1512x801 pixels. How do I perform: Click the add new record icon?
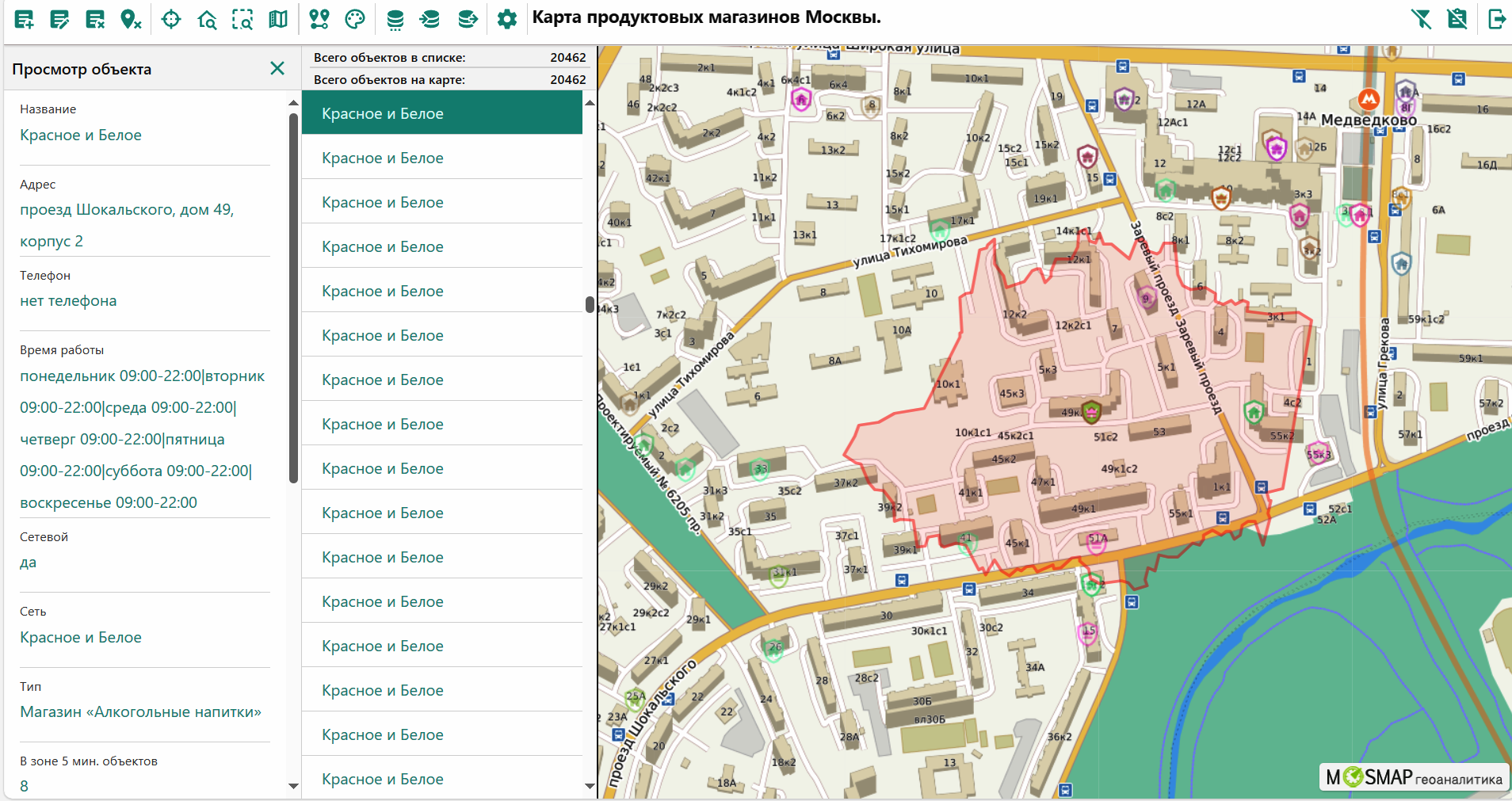24,20
